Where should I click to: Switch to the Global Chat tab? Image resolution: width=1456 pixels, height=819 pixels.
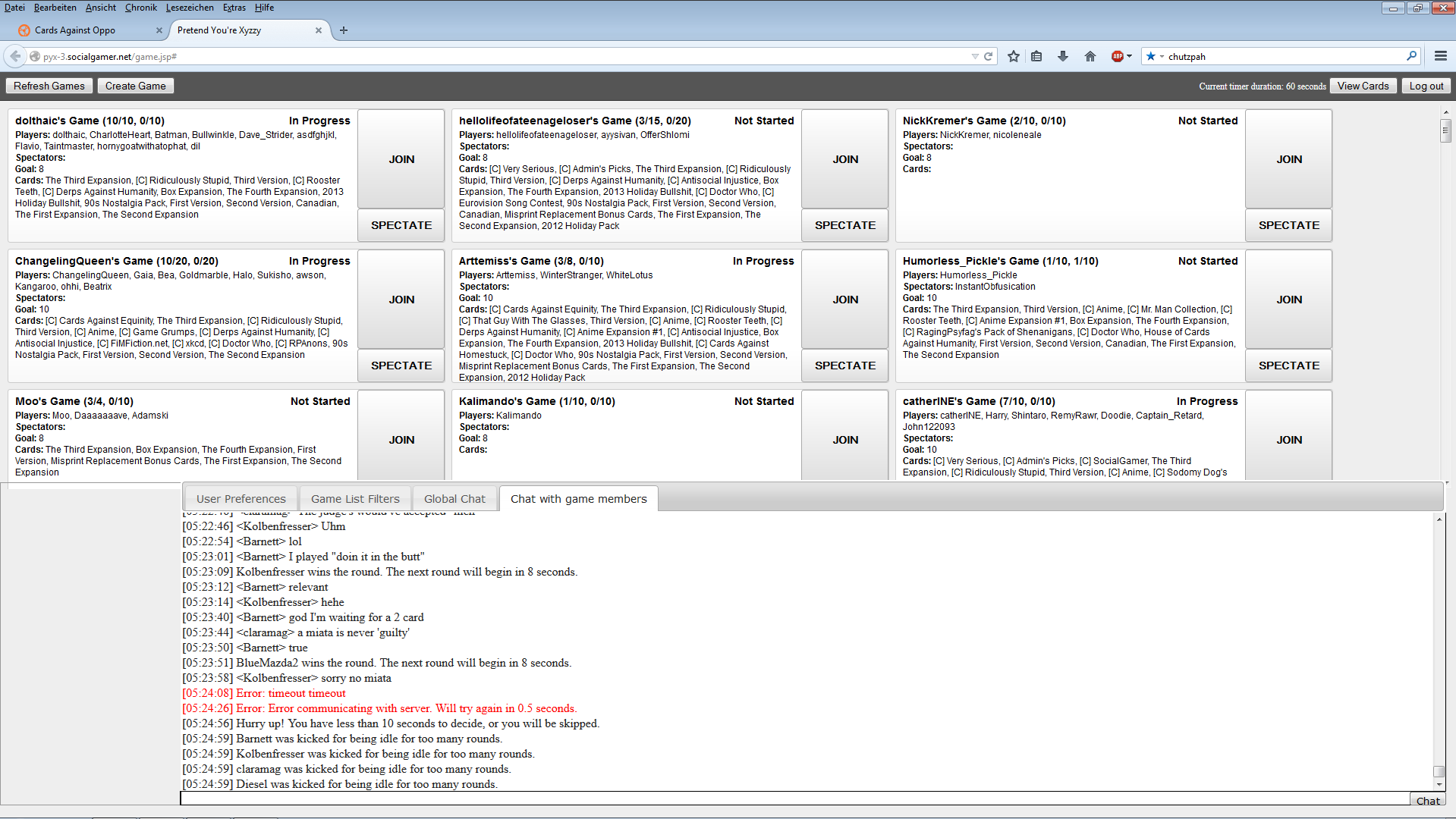click(x=454, y=499)
